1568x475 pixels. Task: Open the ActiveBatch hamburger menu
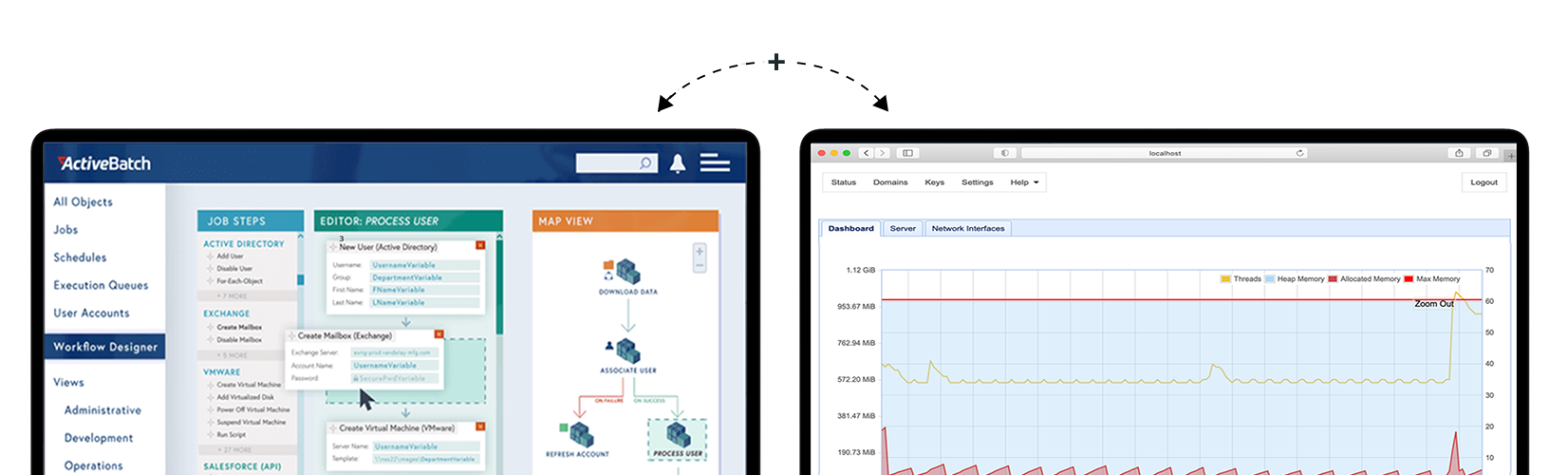[715, 163]
